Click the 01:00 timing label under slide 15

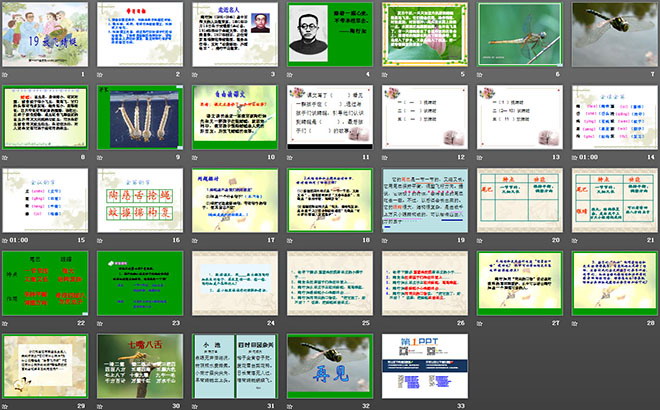16,241
